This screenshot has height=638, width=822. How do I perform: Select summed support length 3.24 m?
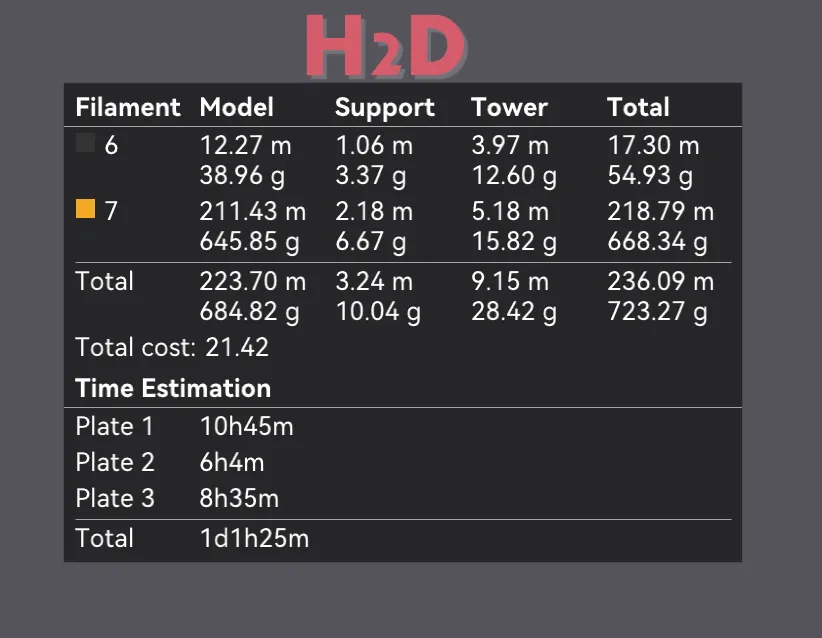click(x=374, y=282)
